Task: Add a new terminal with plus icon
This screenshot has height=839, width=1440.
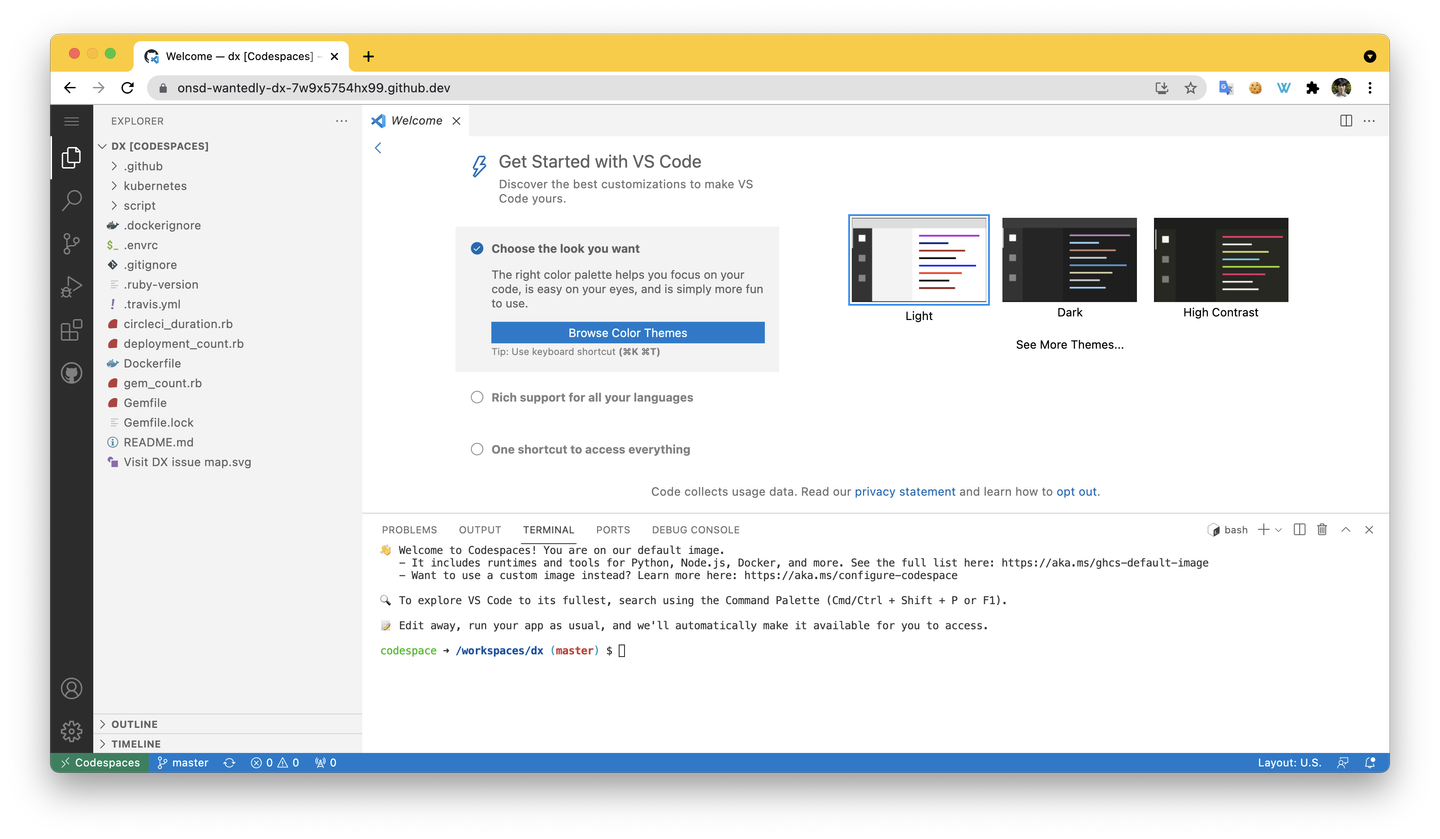Action: point(1263,529)
